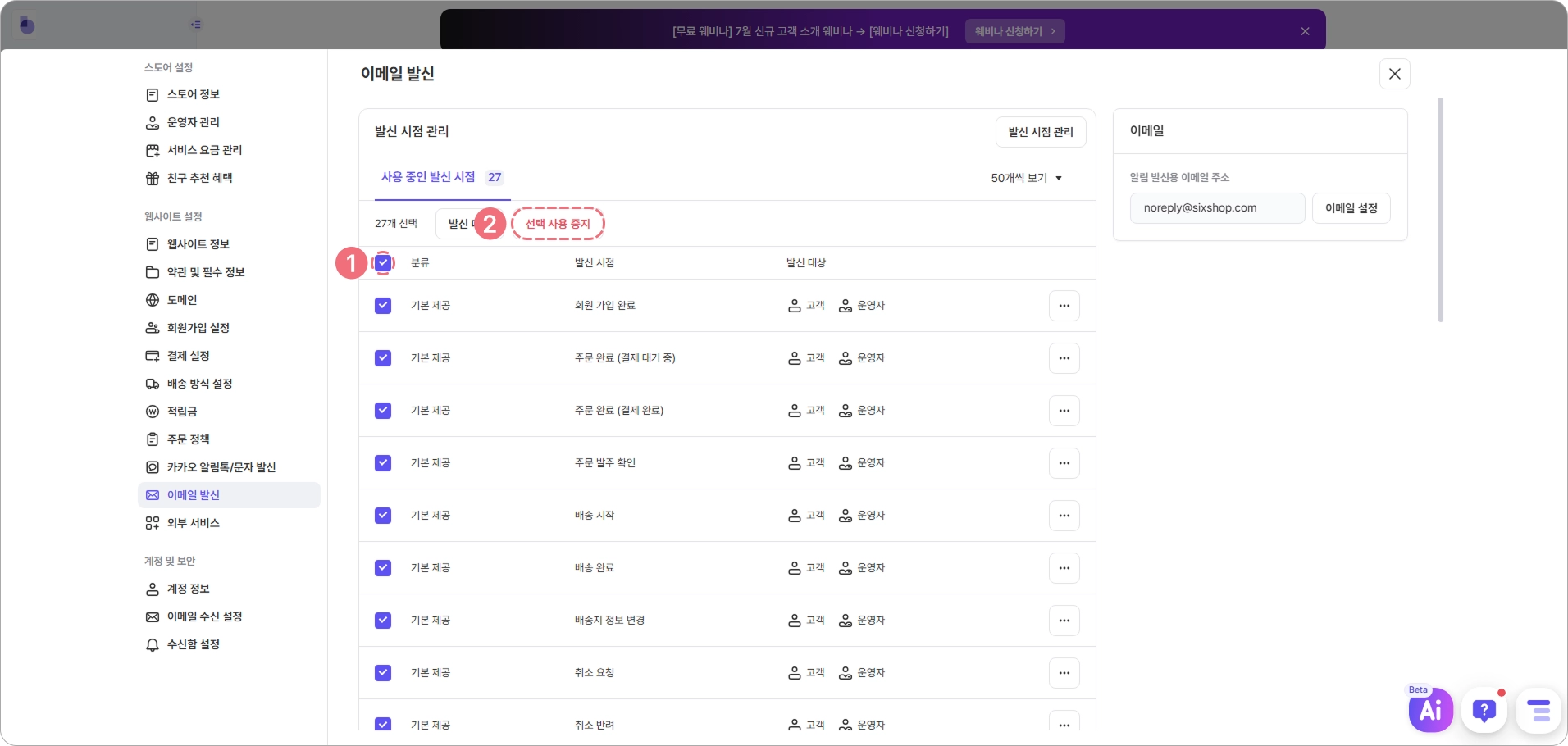Open more options for 주문 완료 (결제 완료)

coord(1064,411)
